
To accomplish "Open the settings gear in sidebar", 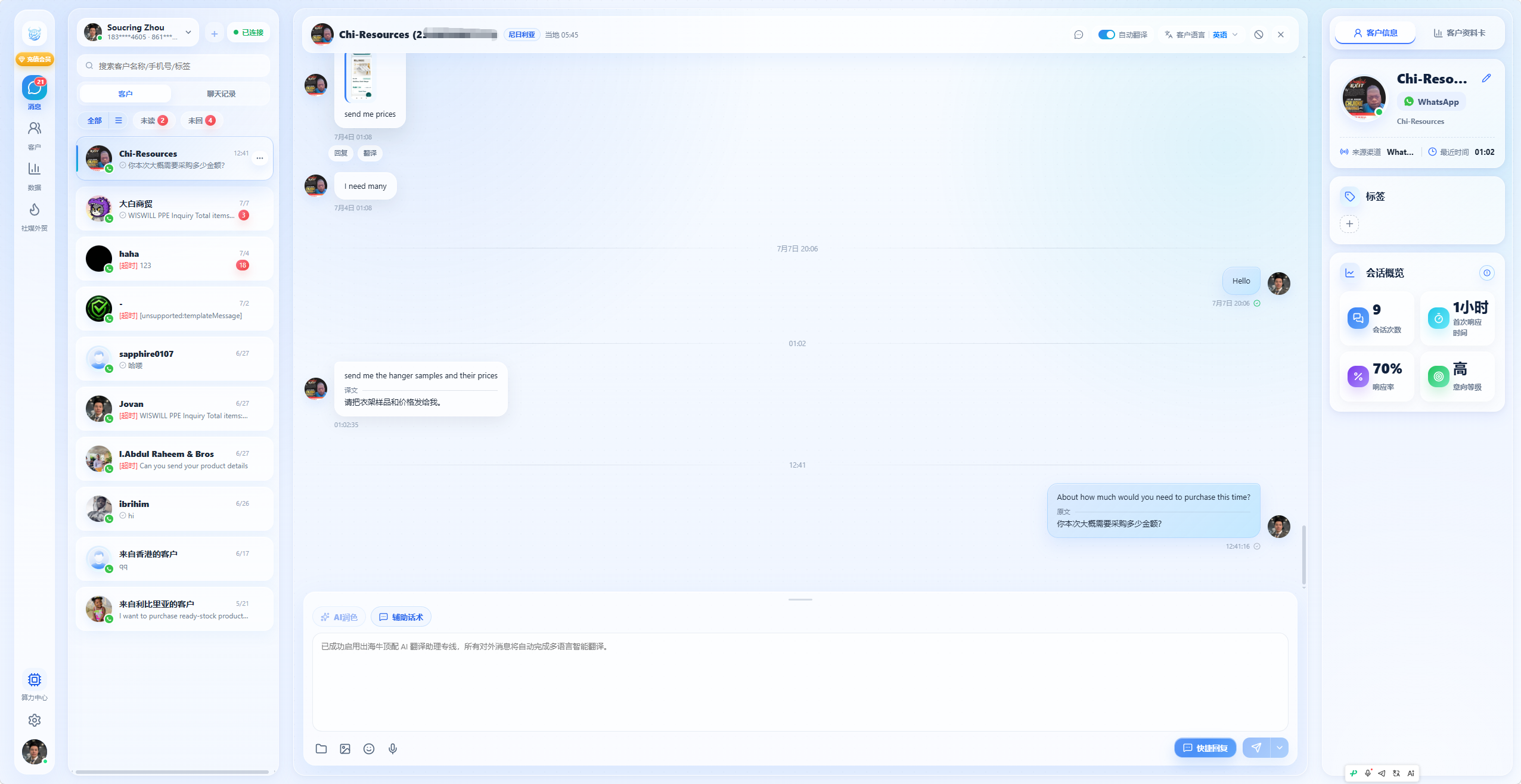I will [x=35, y=720].
